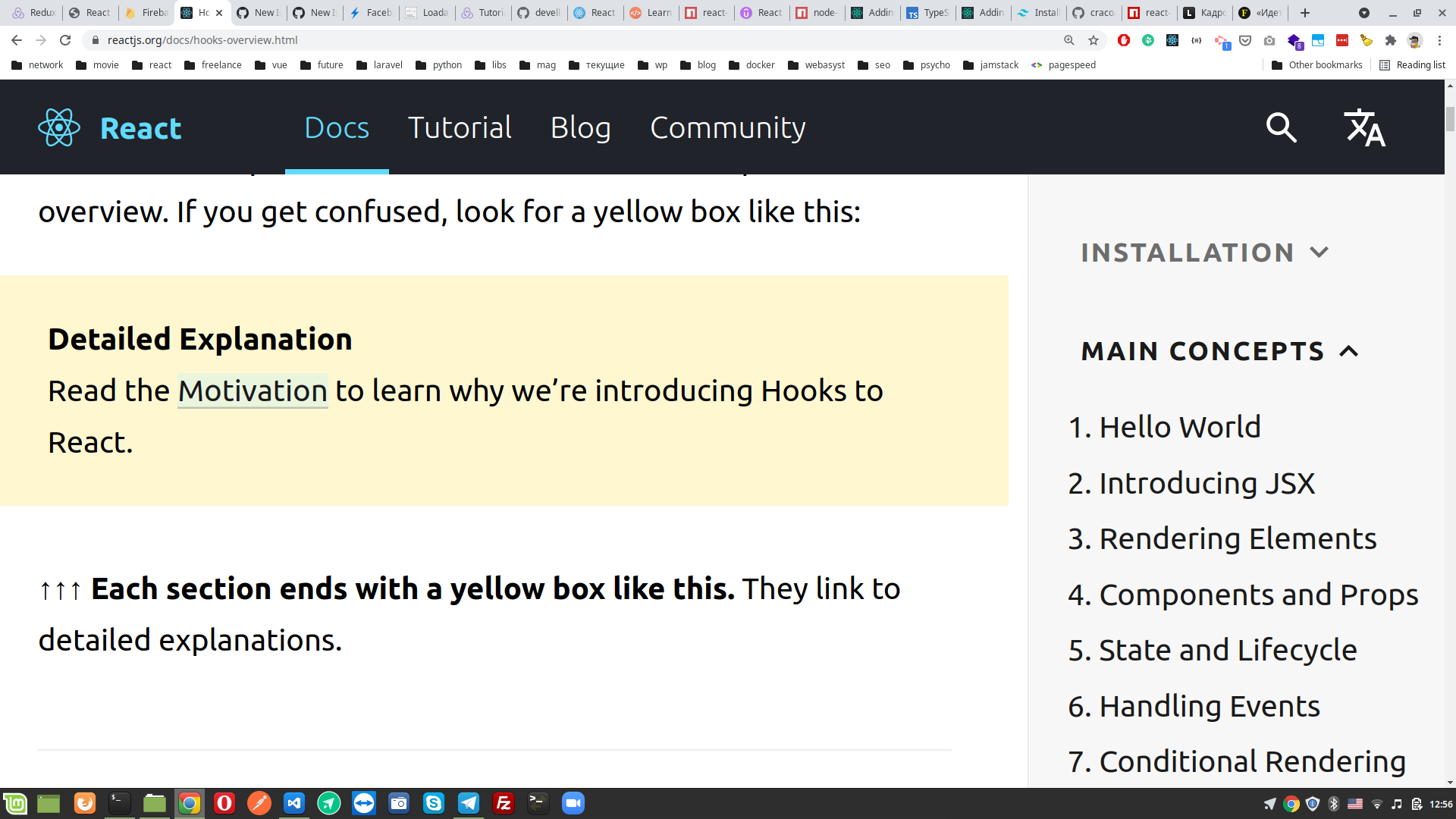The height and width of the screenshot is (819, 1456).
Task: Switch to the Tutorial section in the navbar
Action: (x=459, y=127)
